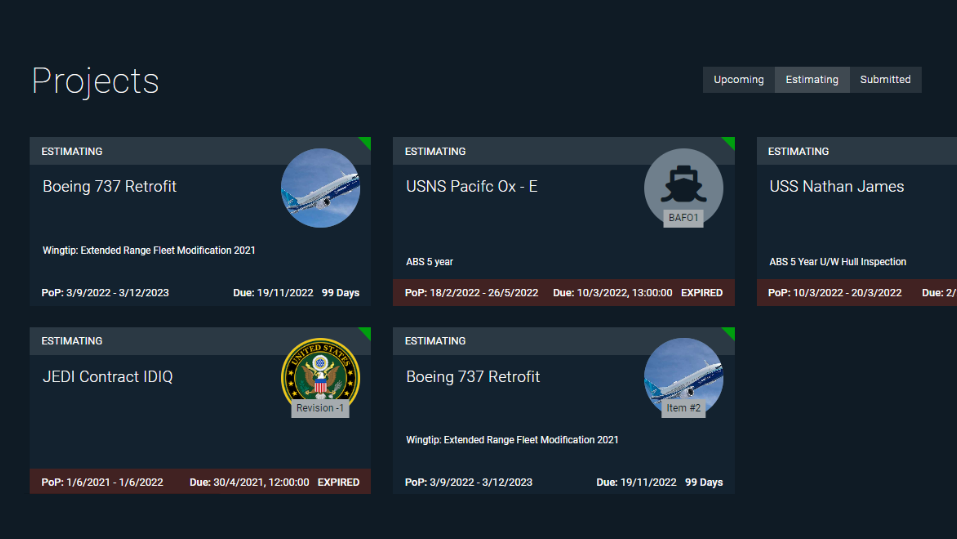Click the green corner flag on the JEDI Contract card

pyautogui.click(x=365, y=333)
